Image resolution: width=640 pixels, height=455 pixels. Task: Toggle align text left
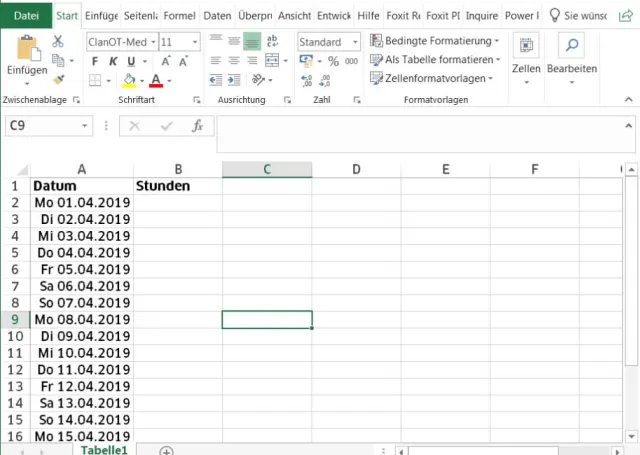pyautogui.click(x=216, y=61)
